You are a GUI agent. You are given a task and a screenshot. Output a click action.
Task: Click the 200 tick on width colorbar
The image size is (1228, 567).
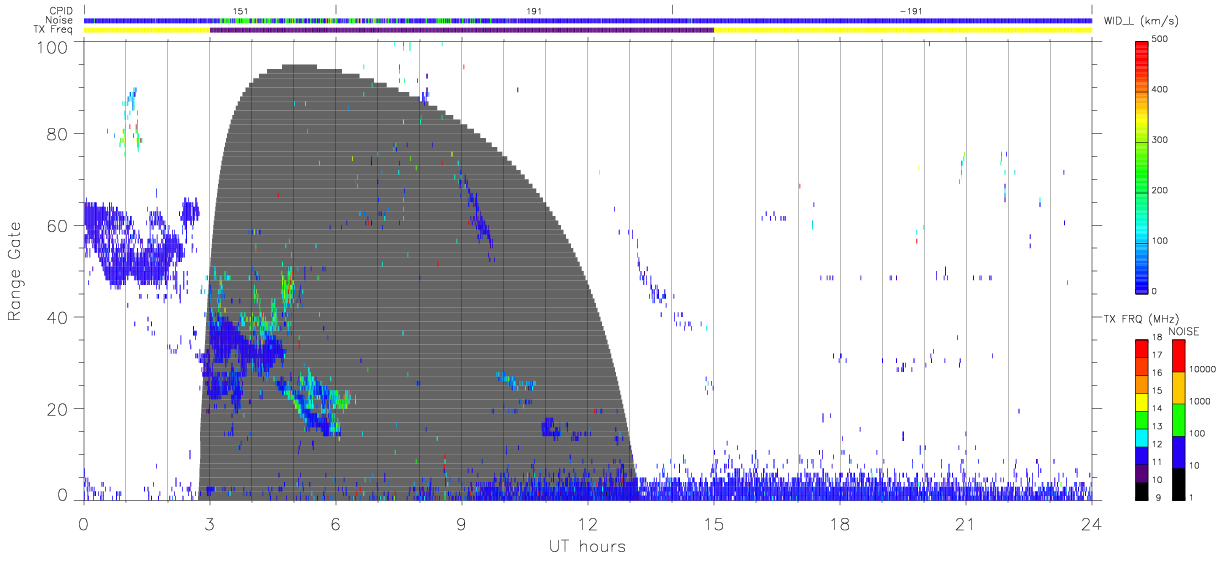coord(1160,191)
